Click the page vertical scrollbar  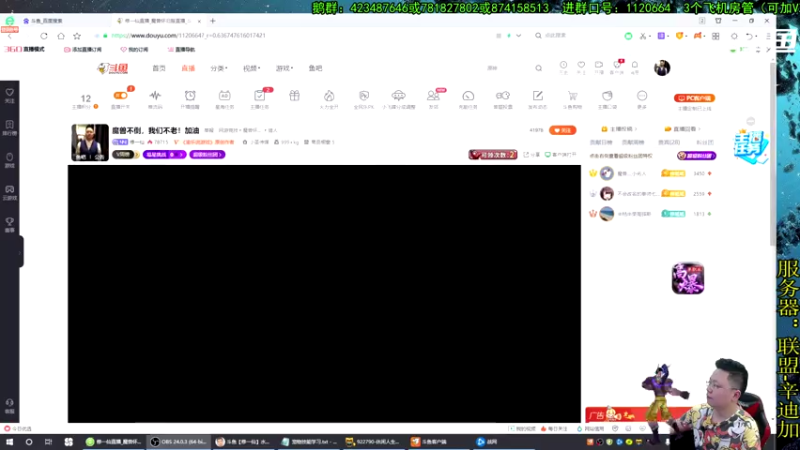pyautogui.click(x=772, y=153)
